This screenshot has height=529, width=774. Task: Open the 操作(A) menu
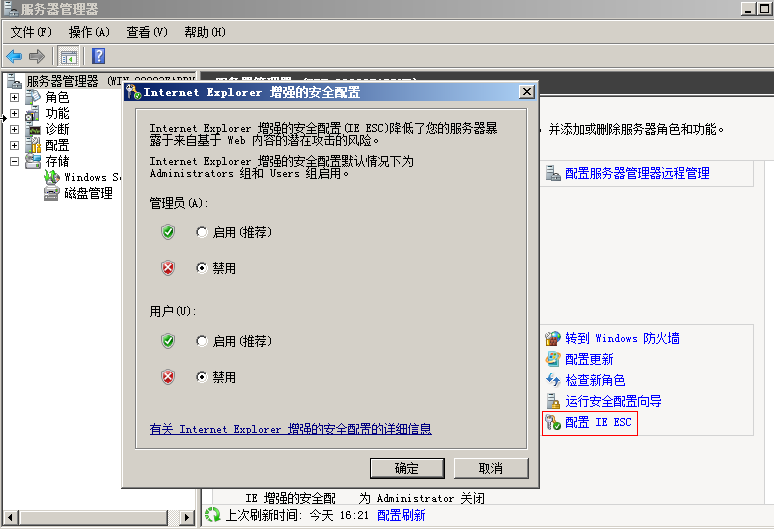click(x=89, y=32)
